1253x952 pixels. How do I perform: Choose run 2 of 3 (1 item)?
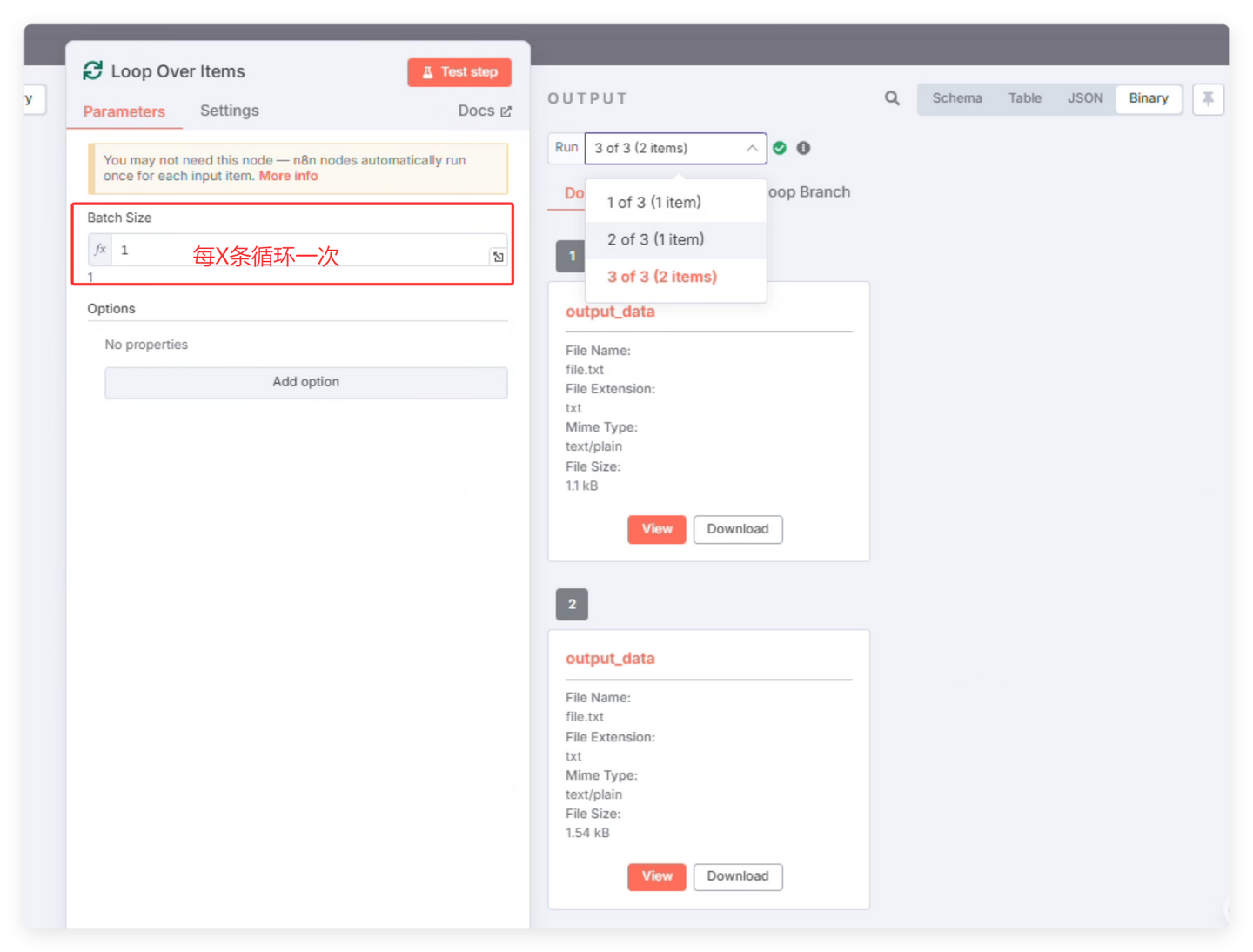[x=675, y=239]
